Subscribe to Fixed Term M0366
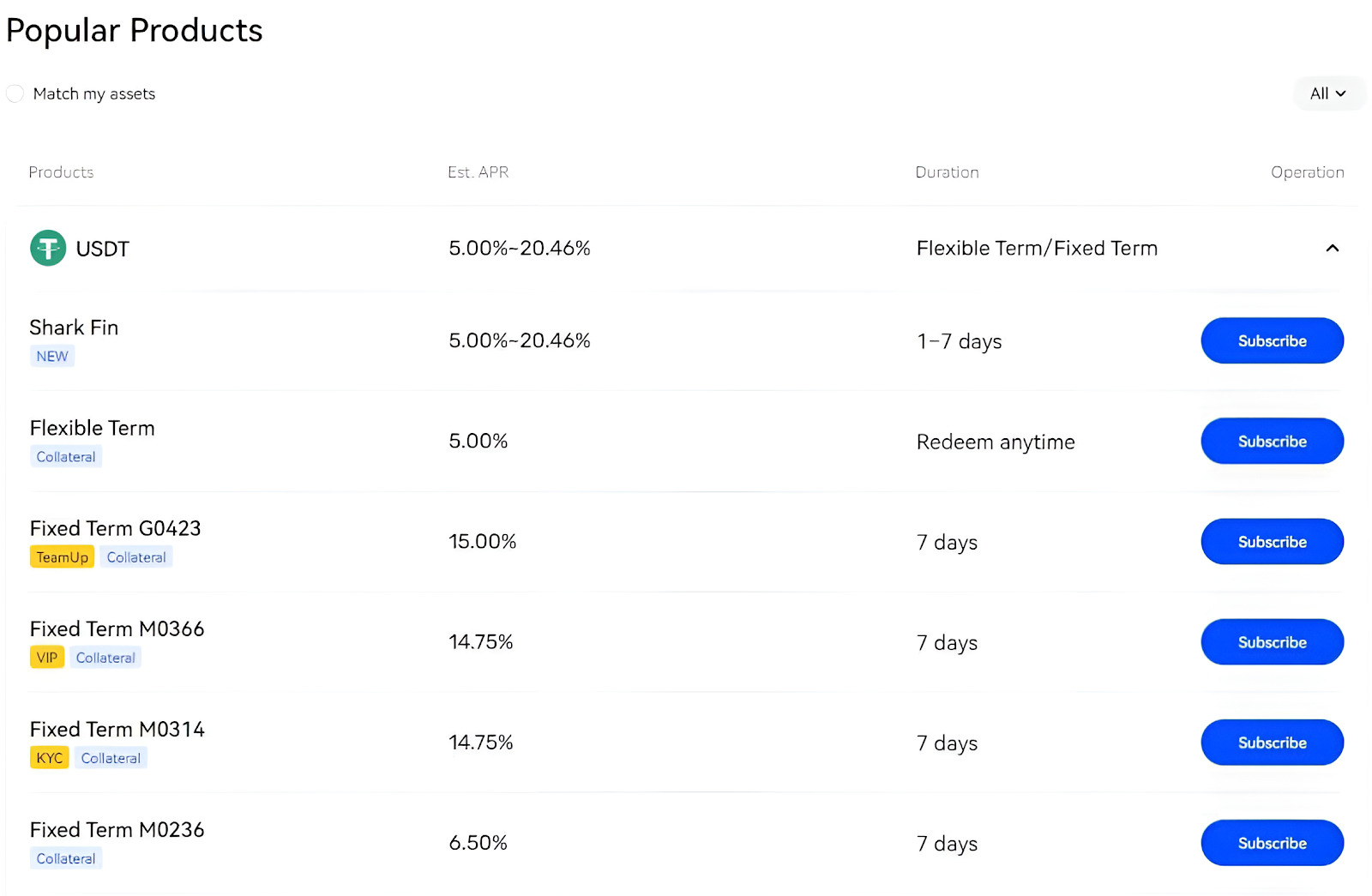The image size is (1372, 896). point(1271,642)
